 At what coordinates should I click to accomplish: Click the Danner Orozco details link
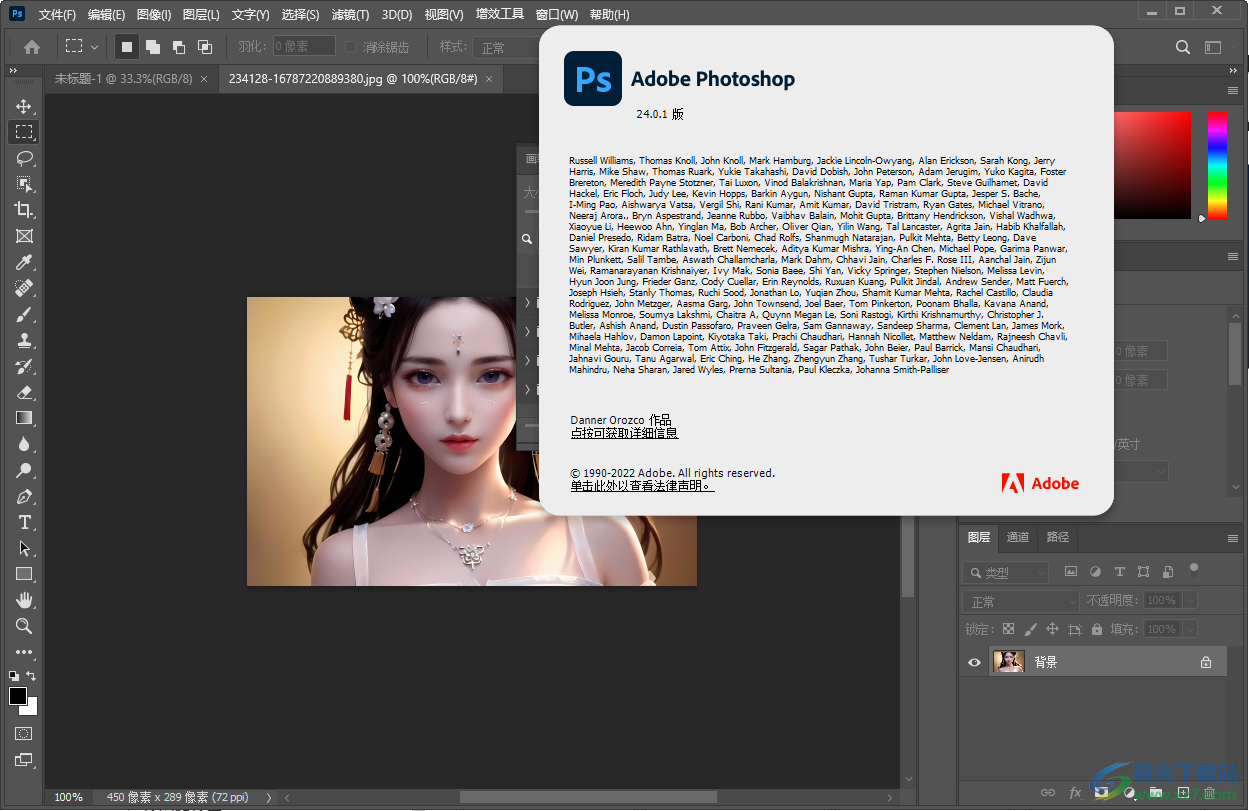[623, 432]
